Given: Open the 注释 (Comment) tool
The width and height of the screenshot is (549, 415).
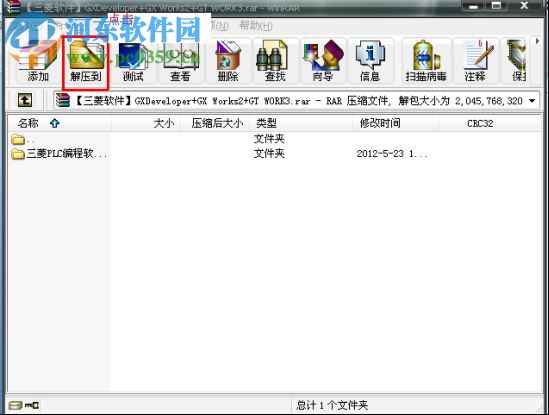Looking at the screenshot, I should 475,60.
